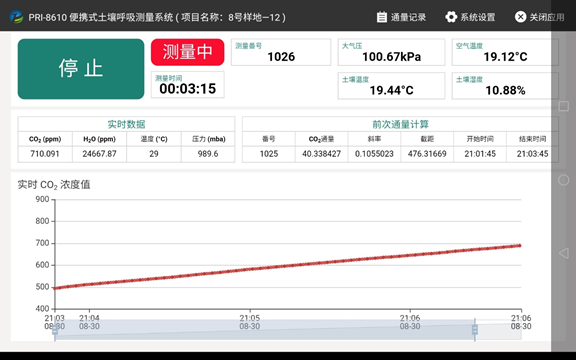The image size is (576, 360).
Task: Click the last data point on the CO₂ curve
Action: tap(520, 245)
